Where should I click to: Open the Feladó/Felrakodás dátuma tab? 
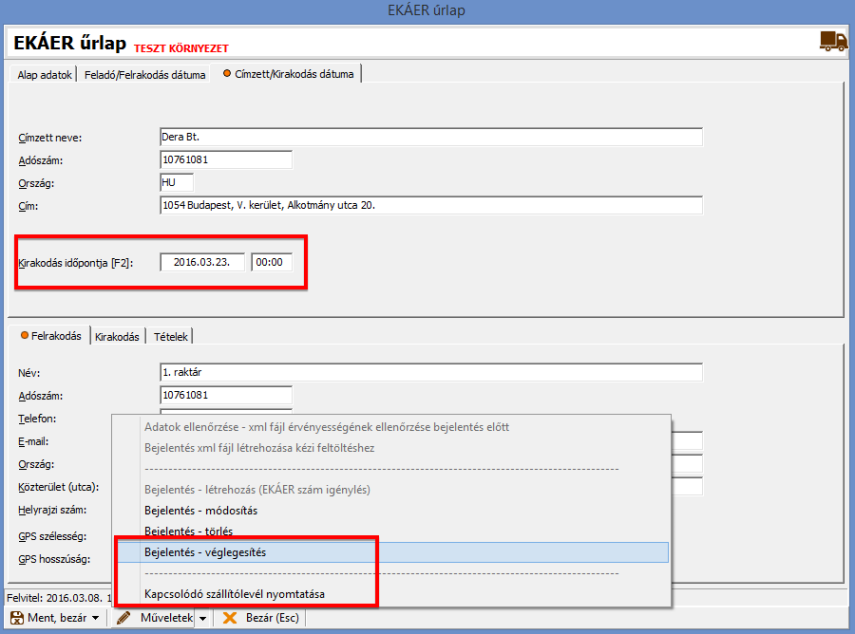tap(145, 75)
